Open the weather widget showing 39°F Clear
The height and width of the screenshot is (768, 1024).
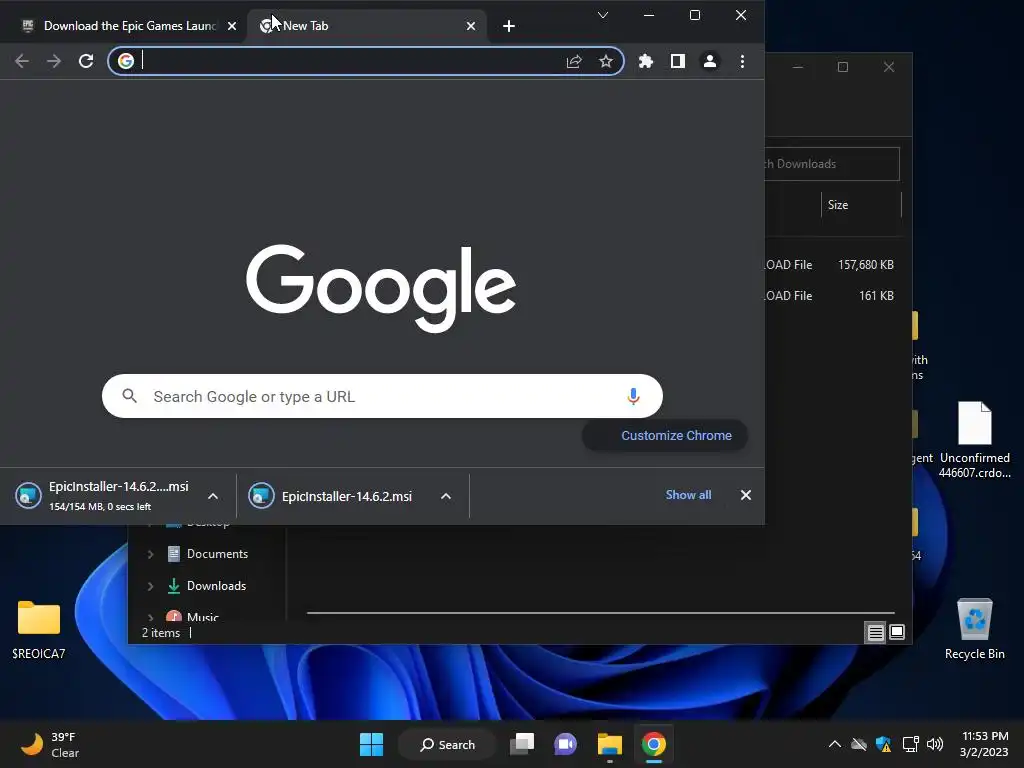click(50, 744)
